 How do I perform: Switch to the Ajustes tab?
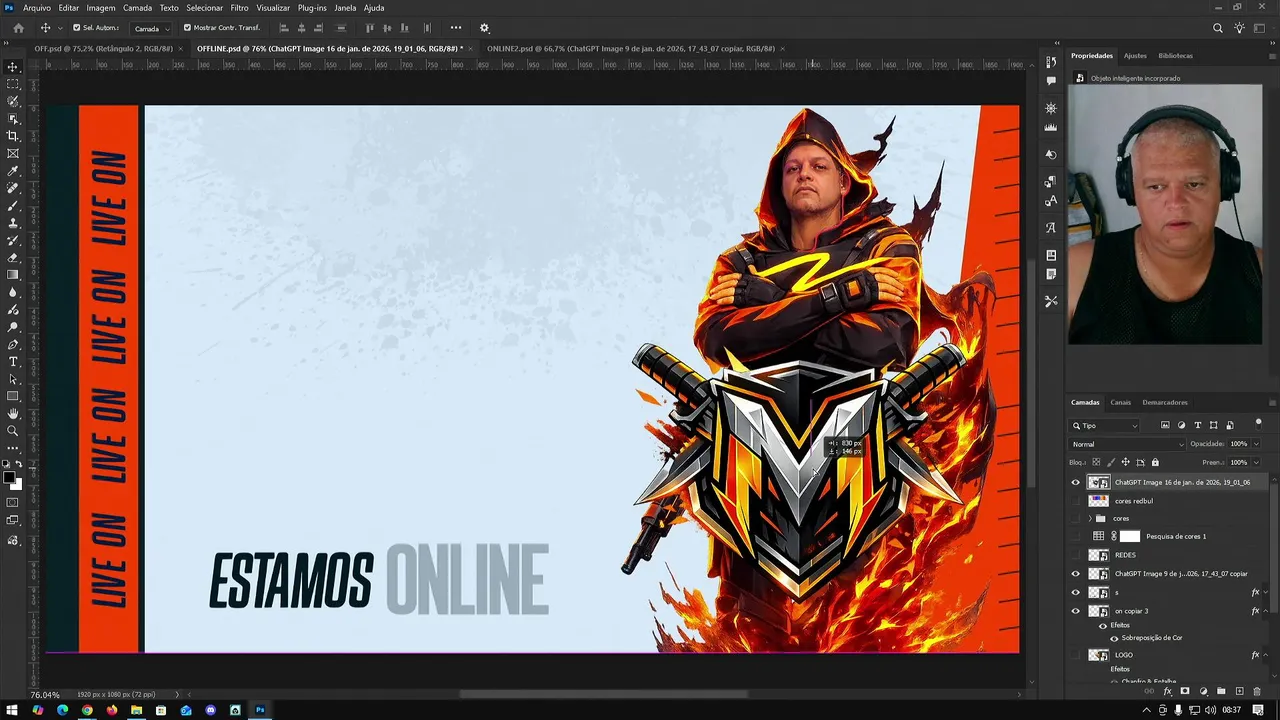1135,56
